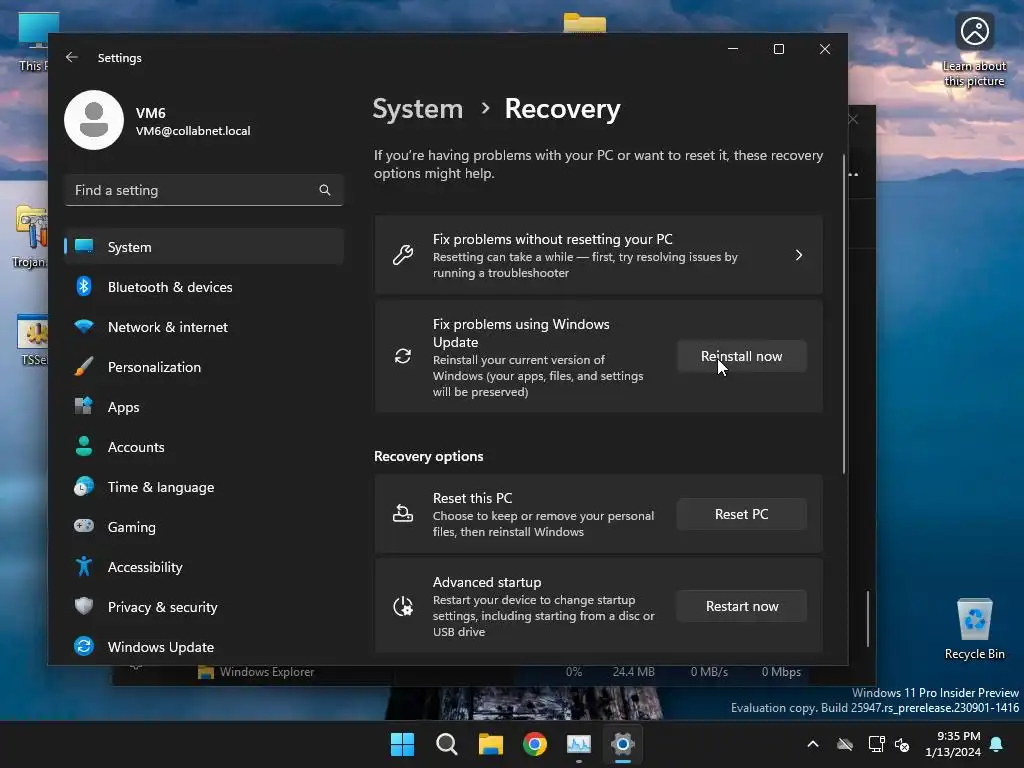This screenshot has height=768, width=1024.
Task: Select the Recycle Bin desktop icon
Action: click(x=974, y=629)
